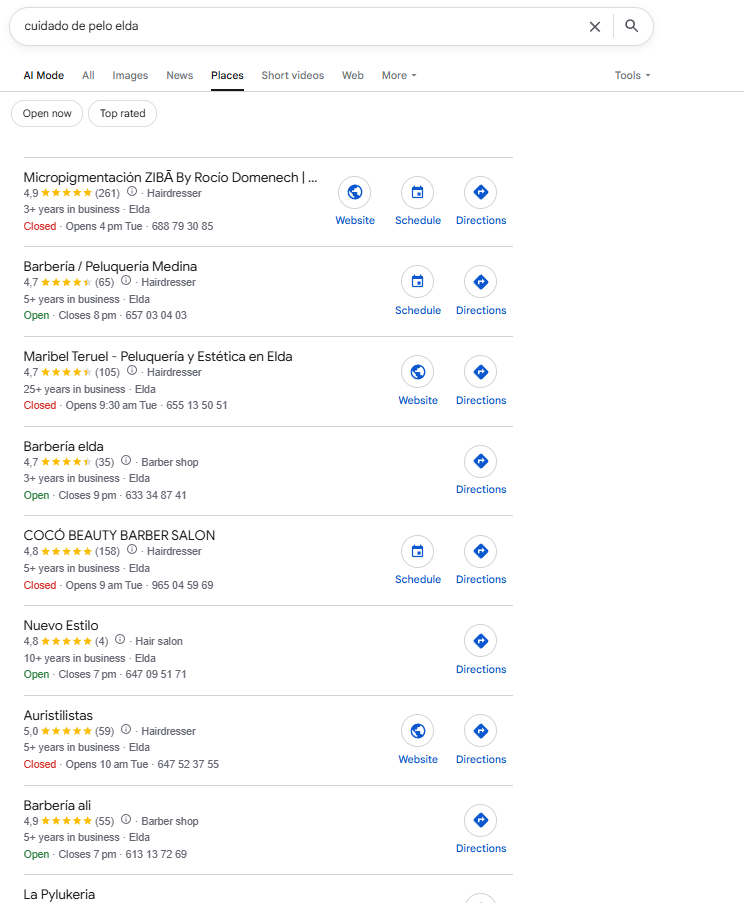Switch to AI Mode tab
Viewport: 744px width, 903px height.
(x=44, y=75)
